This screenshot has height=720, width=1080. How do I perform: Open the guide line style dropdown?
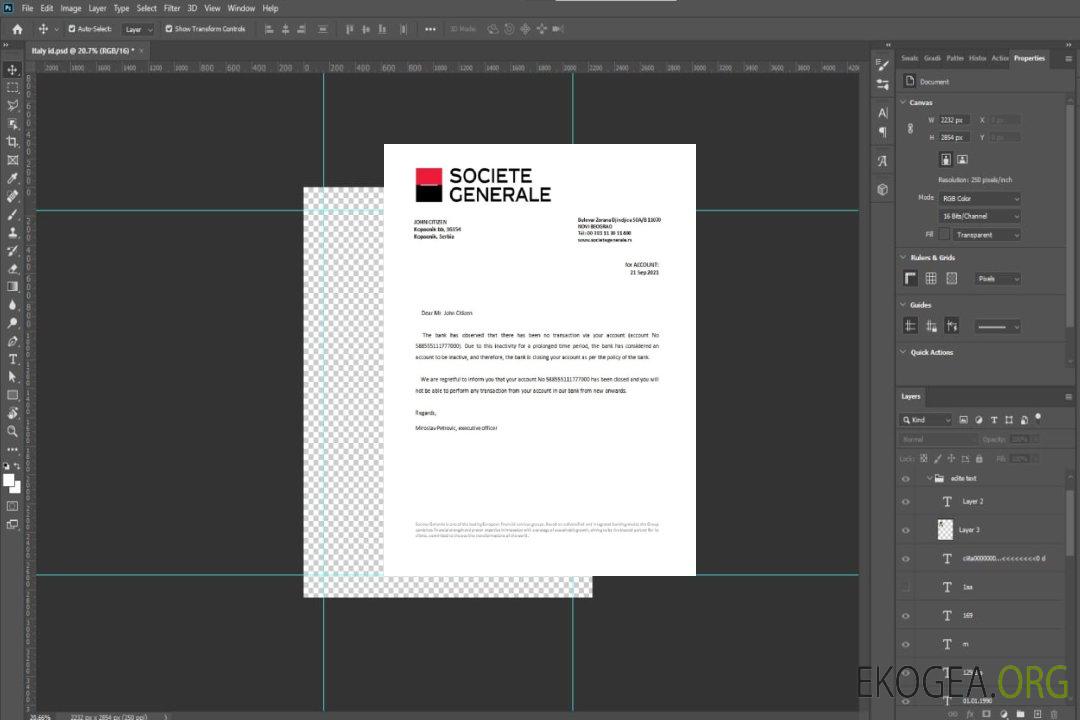(x=997, y=327)
